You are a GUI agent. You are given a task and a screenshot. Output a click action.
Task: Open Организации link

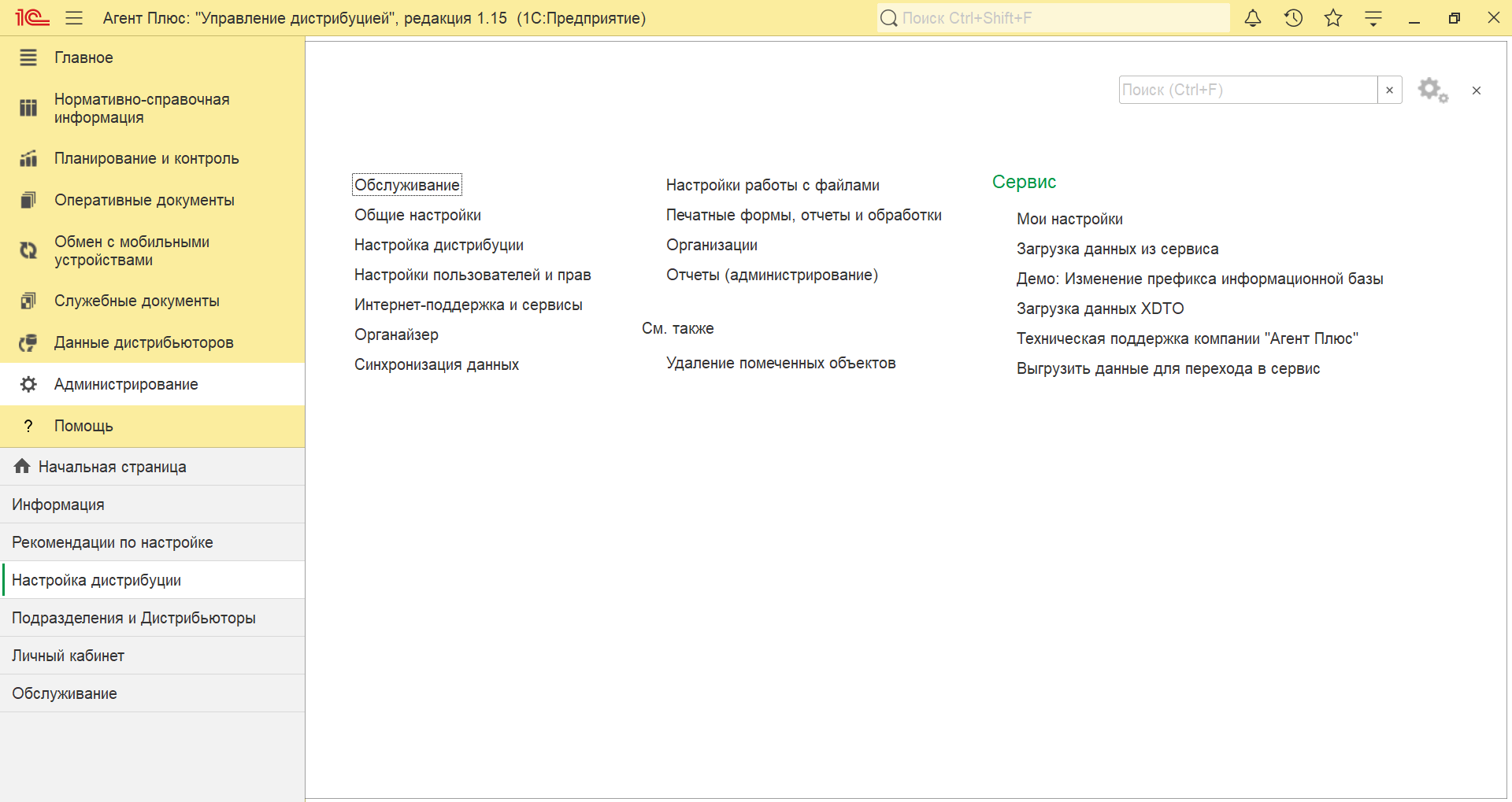[712, 245]
